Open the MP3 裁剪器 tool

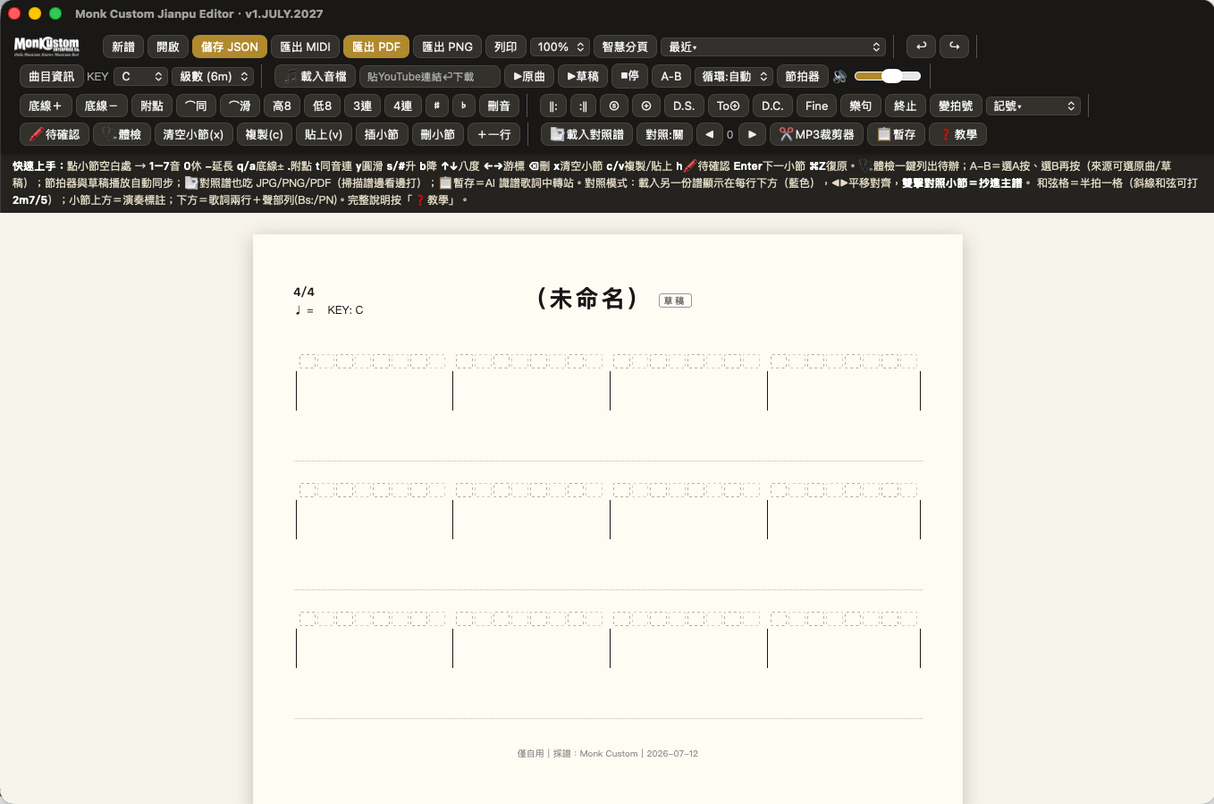(816, 134)
